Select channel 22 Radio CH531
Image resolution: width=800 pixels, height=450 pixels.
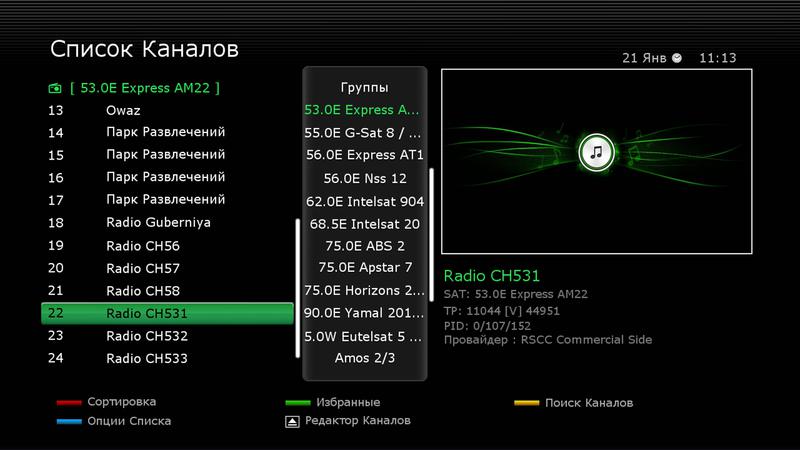(167, 313)
